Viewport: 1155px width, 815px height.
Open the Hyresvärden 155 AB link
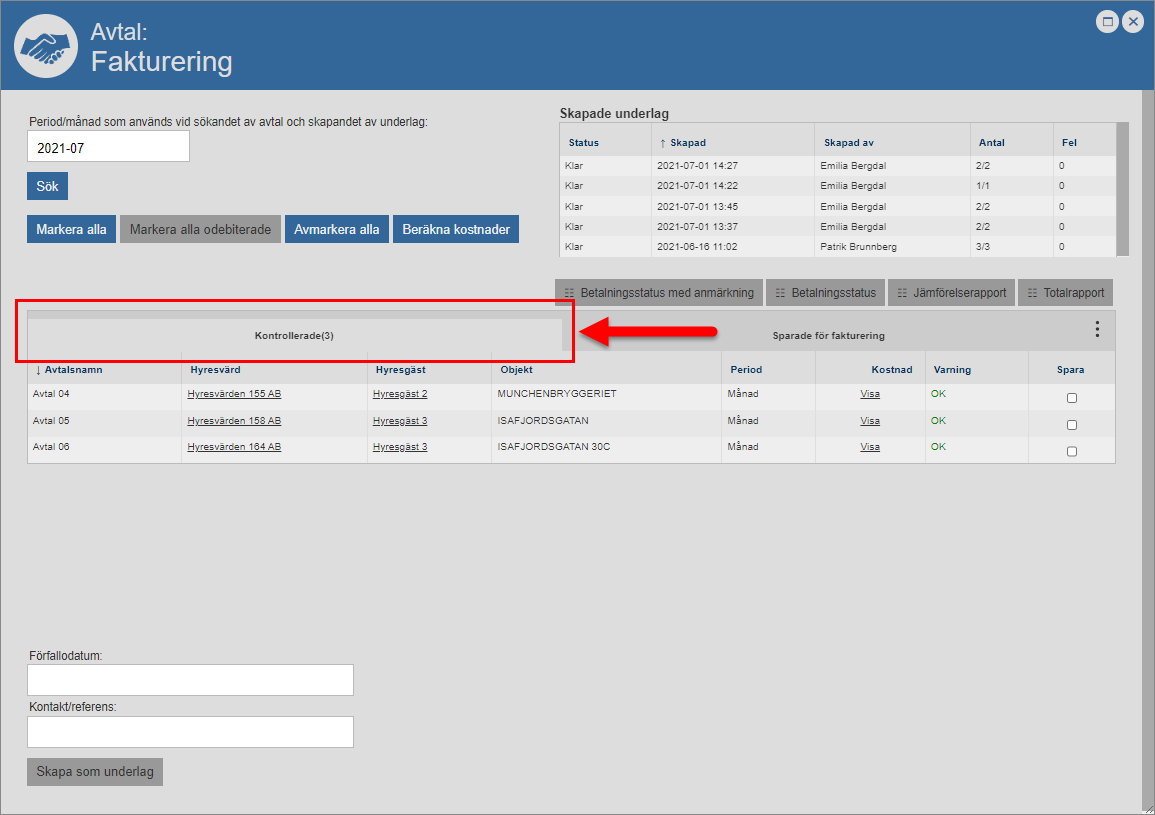pyautogui.click(x=234, y=394)
